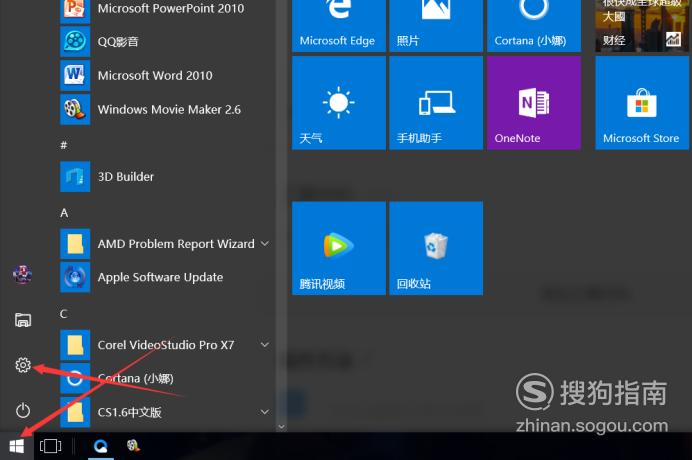The width and height of the screenshot is (692, 460).
Task: Expand Corel VideoStudio Pro X7 chevron
Action: 264,345
